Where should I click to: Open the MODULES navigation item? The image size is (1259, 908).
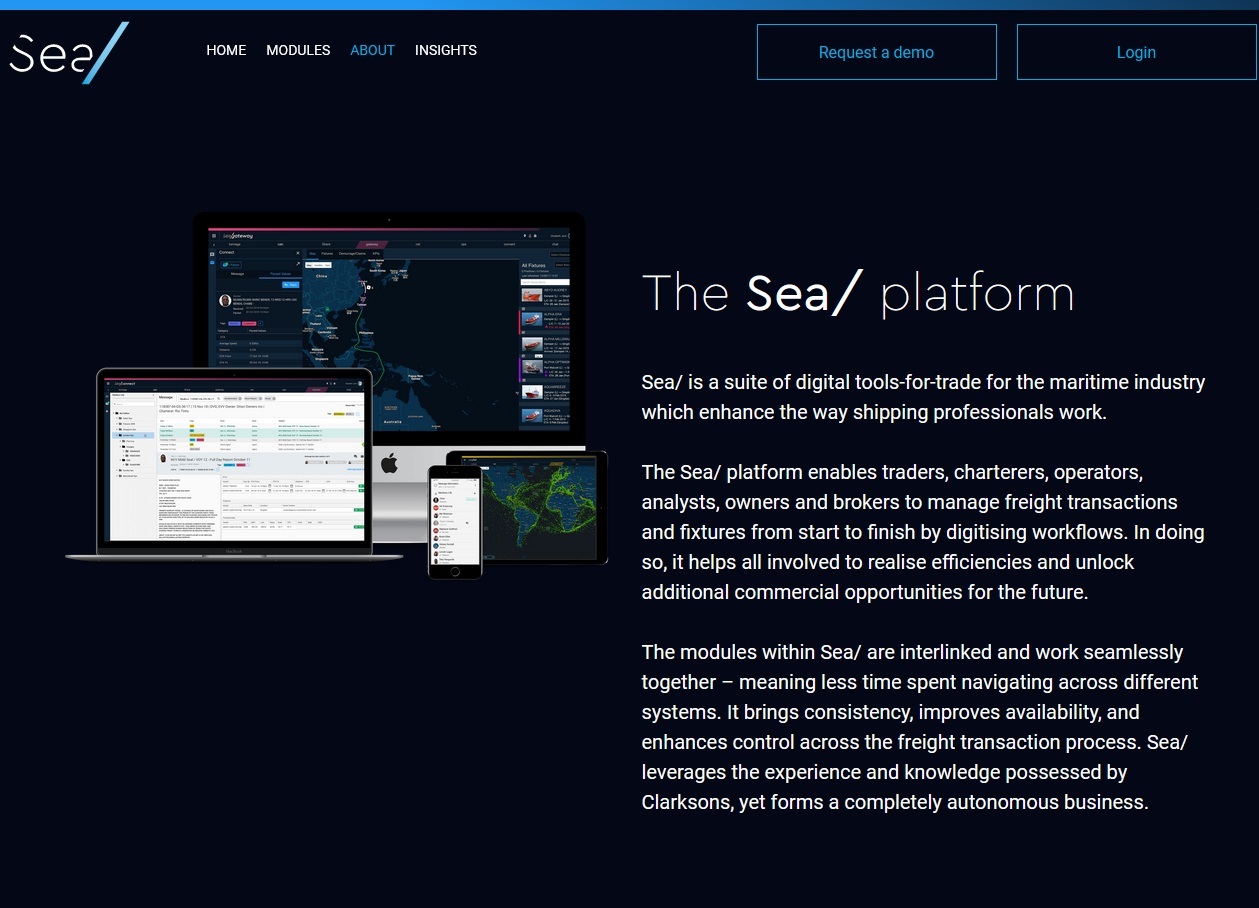pos(298,50)
